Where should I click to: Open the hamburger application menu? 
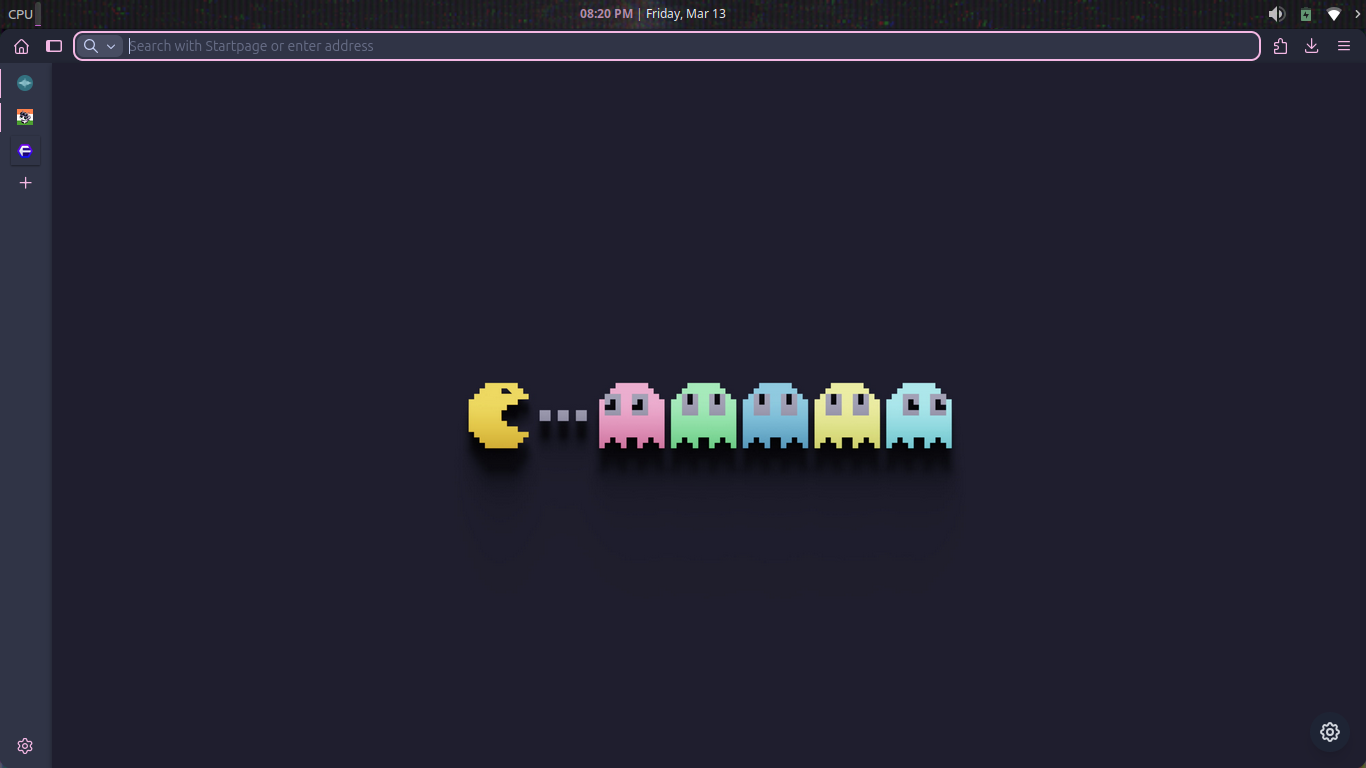click(x=1344, y=46)
